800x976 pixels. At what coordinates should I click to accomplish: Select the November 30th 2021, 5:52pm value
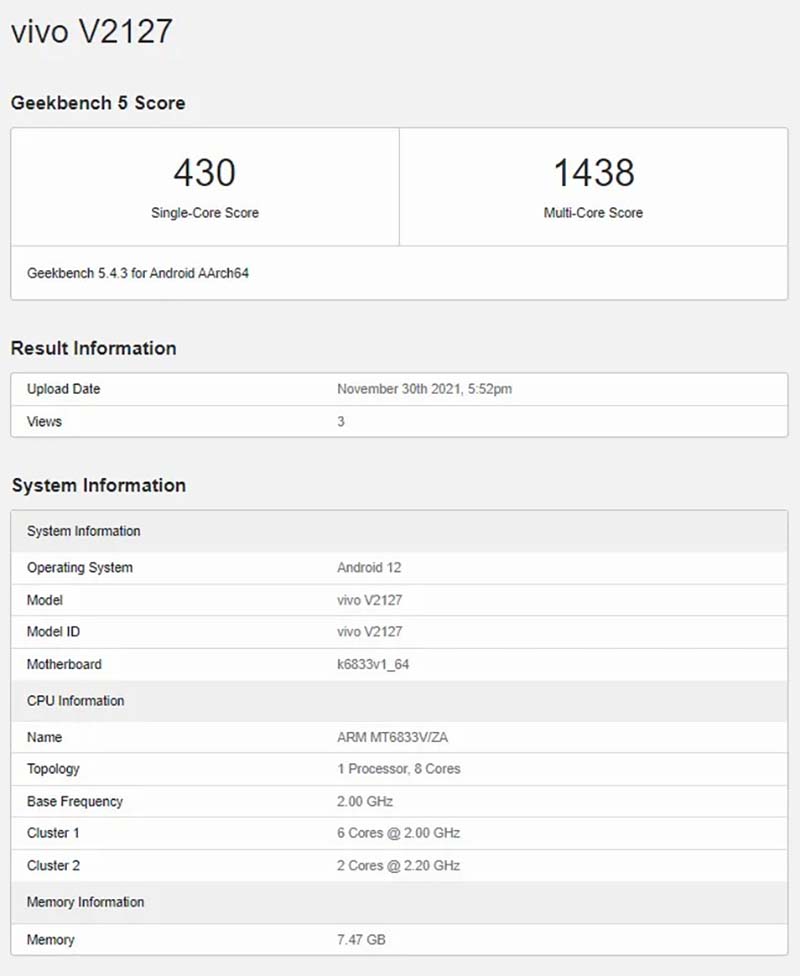pyautogui.click(x=425, y=389)
